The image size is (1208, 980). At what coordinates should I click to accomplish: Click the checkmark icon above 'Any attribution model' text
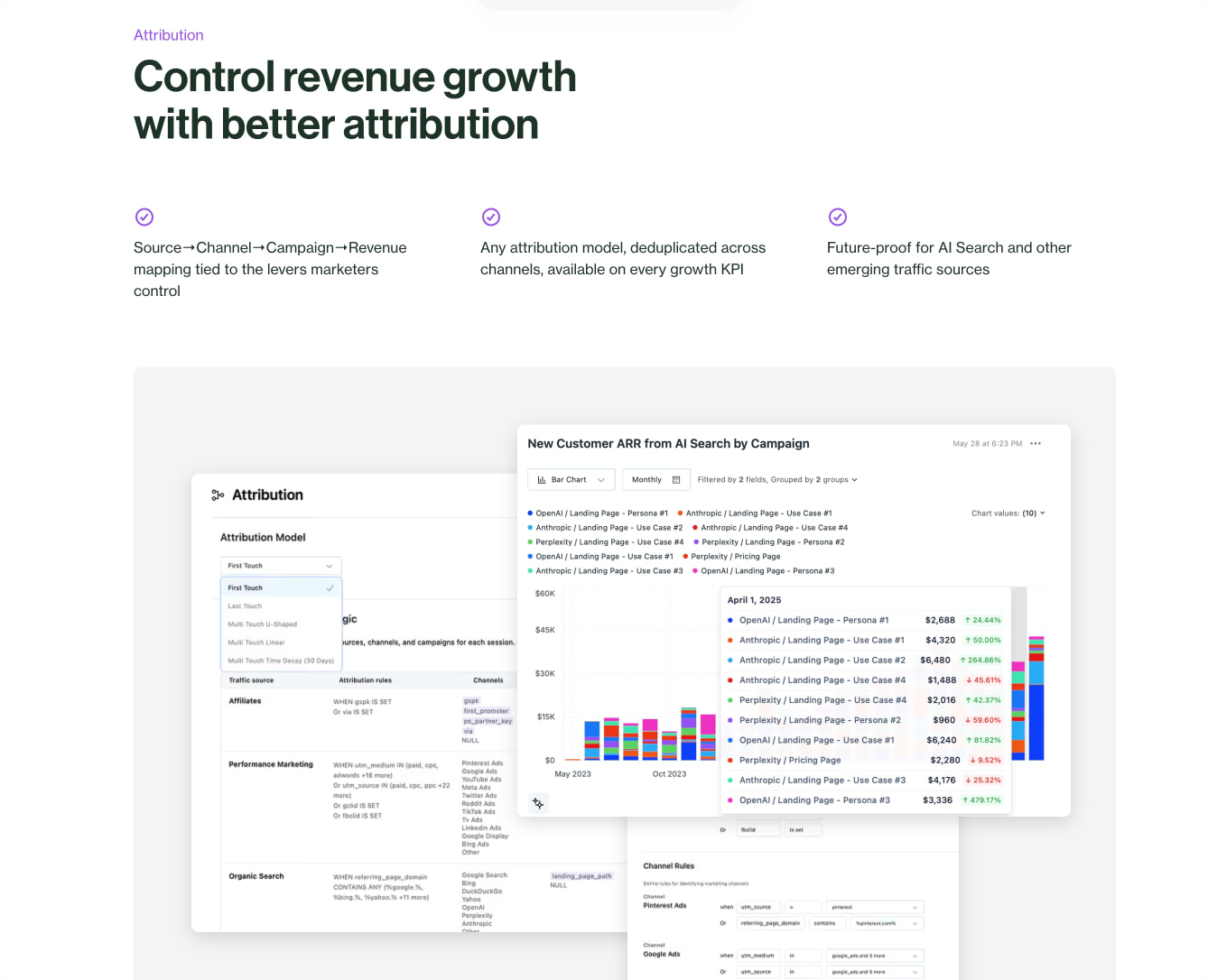click(x=491, y=217)
